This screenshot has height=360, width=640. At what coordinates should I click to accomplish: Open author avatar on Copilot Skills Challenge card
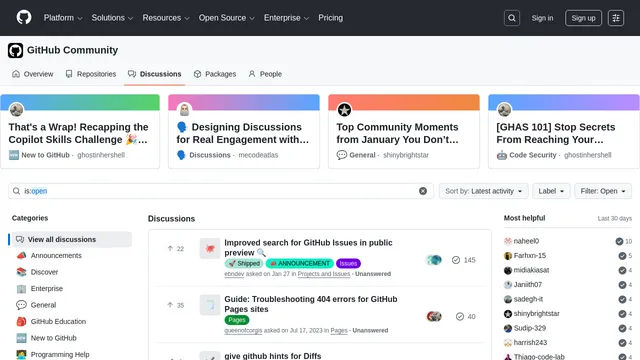point(16,109)
